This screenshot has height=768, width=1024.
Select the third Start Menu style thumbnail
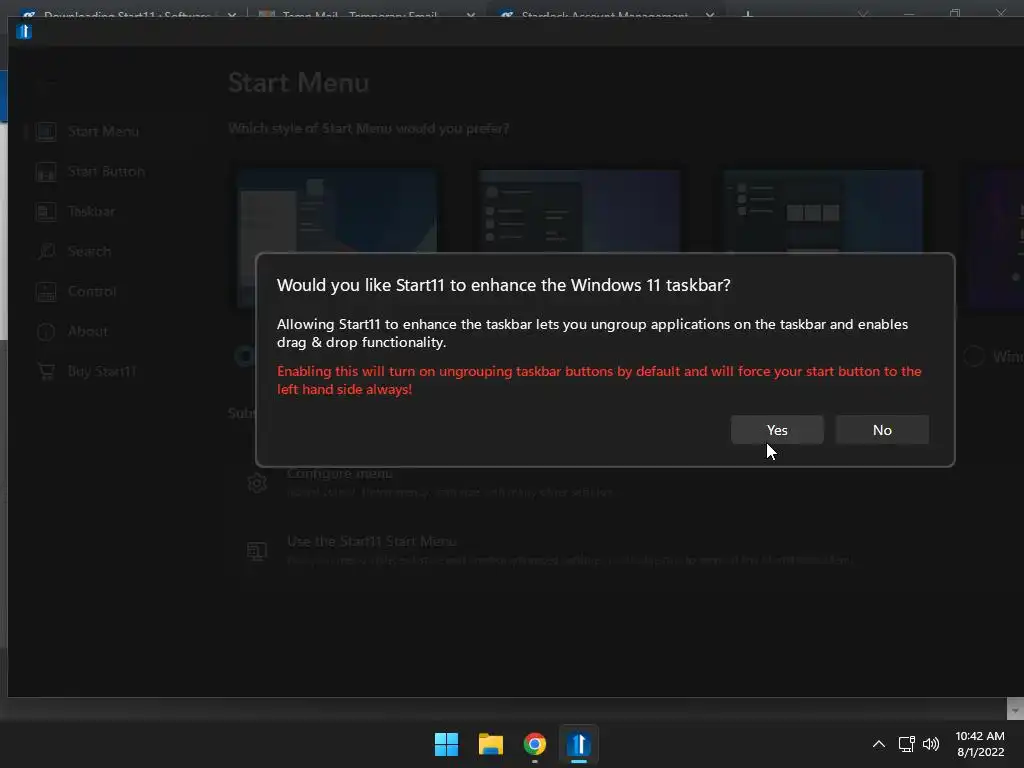pyautogui.click(x=823, y=210)
